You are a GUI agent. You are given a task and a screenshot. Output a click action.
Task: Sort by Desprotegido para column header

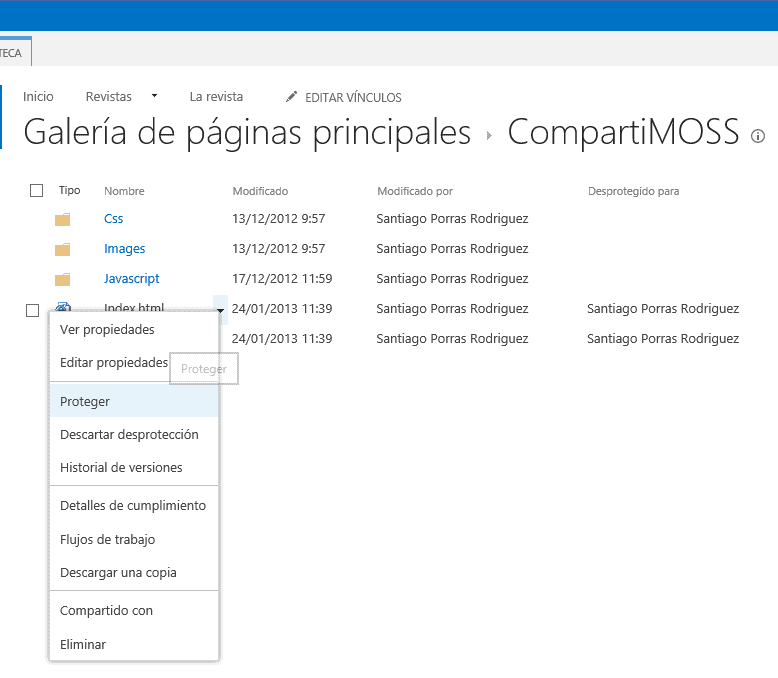click(634, 191)
